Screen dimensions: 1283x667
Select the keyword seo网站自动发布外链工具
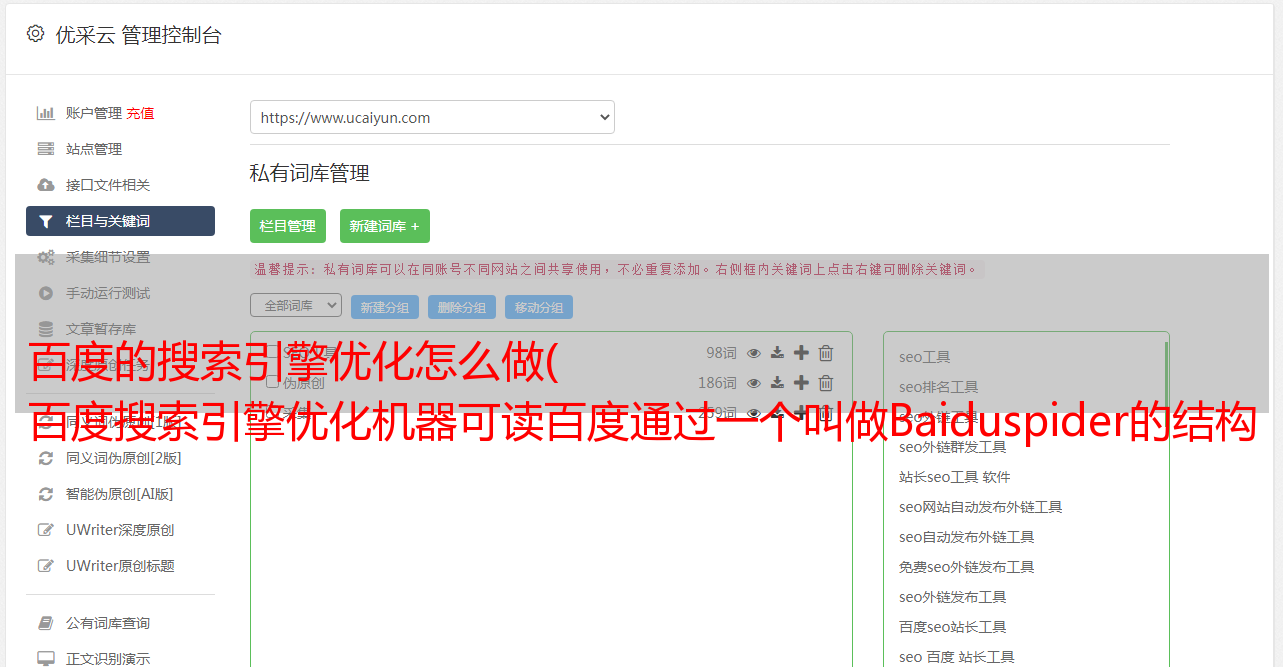980,507
